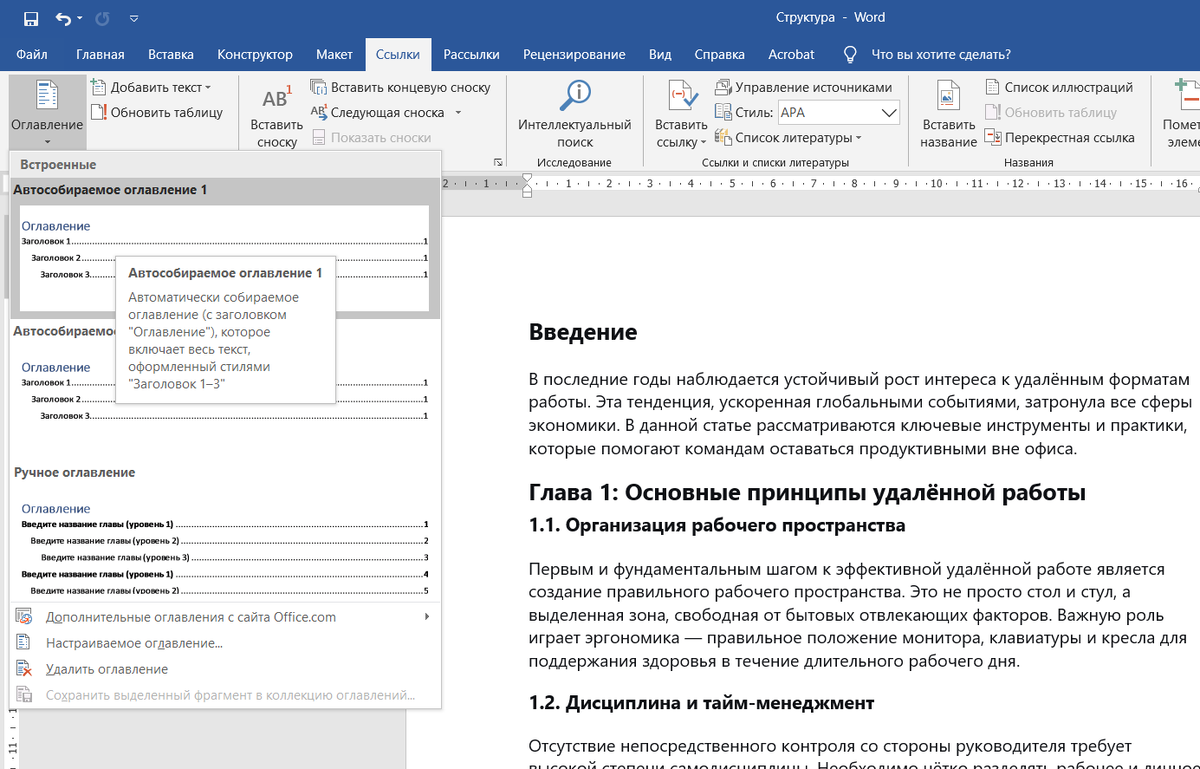
Task: Click the Перекрестная ссылка icon
Action: (993, 138)
